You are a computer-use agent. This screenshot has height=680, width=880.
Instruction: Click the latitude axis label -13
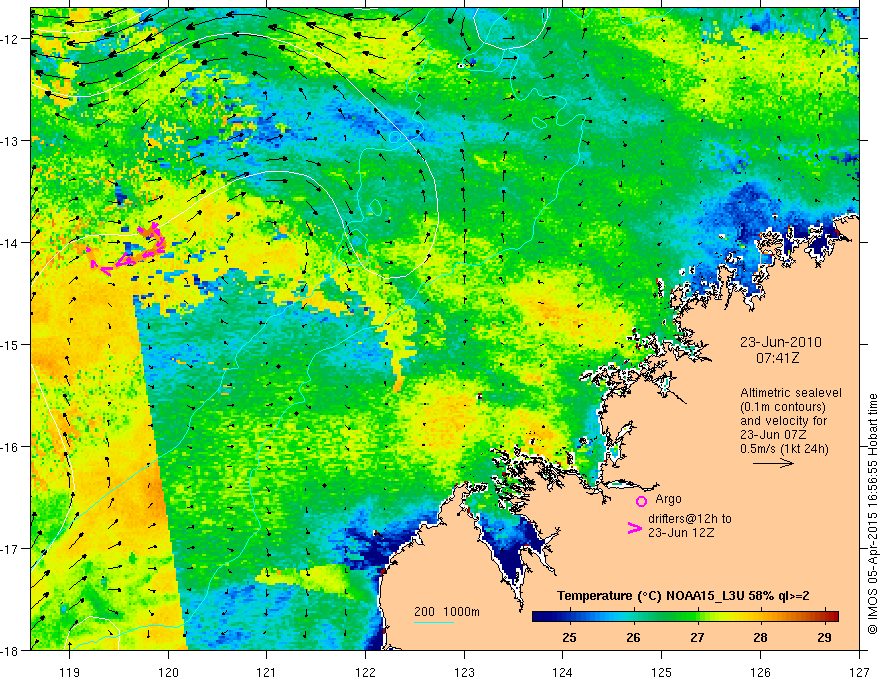click(11, 141)
